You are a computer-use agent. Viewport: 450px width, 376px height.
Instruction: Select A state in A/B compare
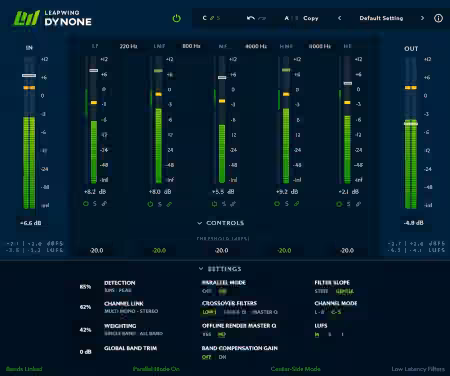pyautogui.click(x=286, y=18)
